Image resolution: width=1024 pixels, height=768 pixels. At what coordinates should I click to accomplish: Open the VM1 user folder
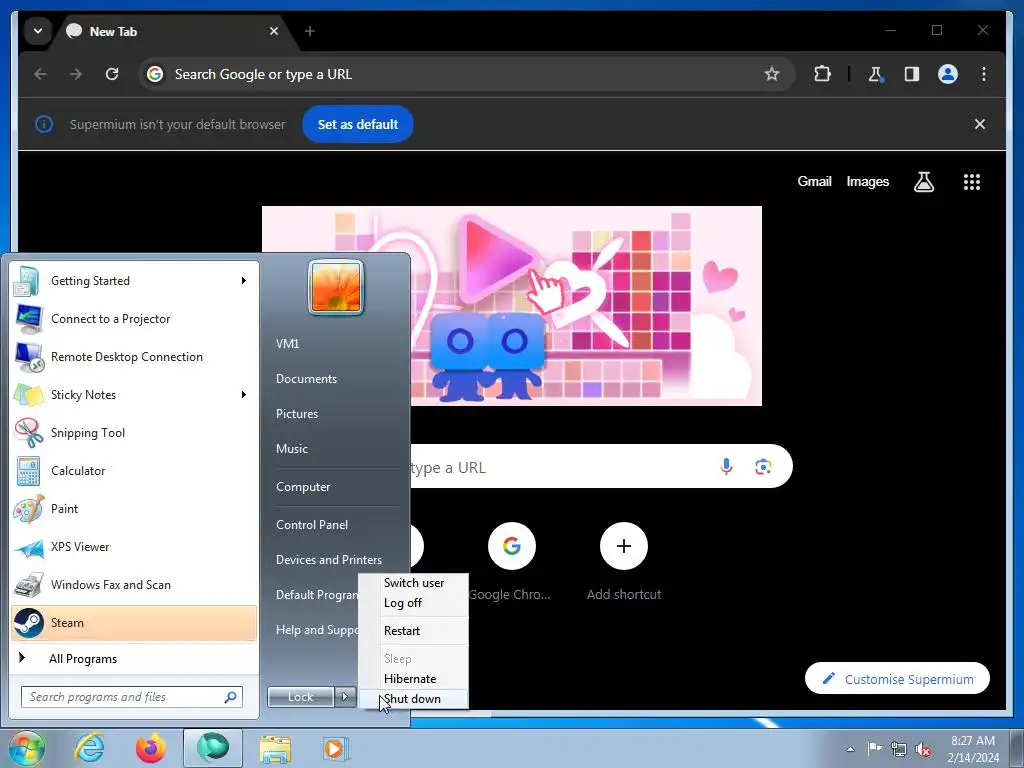pyautogui.click(x=287, y=344)
